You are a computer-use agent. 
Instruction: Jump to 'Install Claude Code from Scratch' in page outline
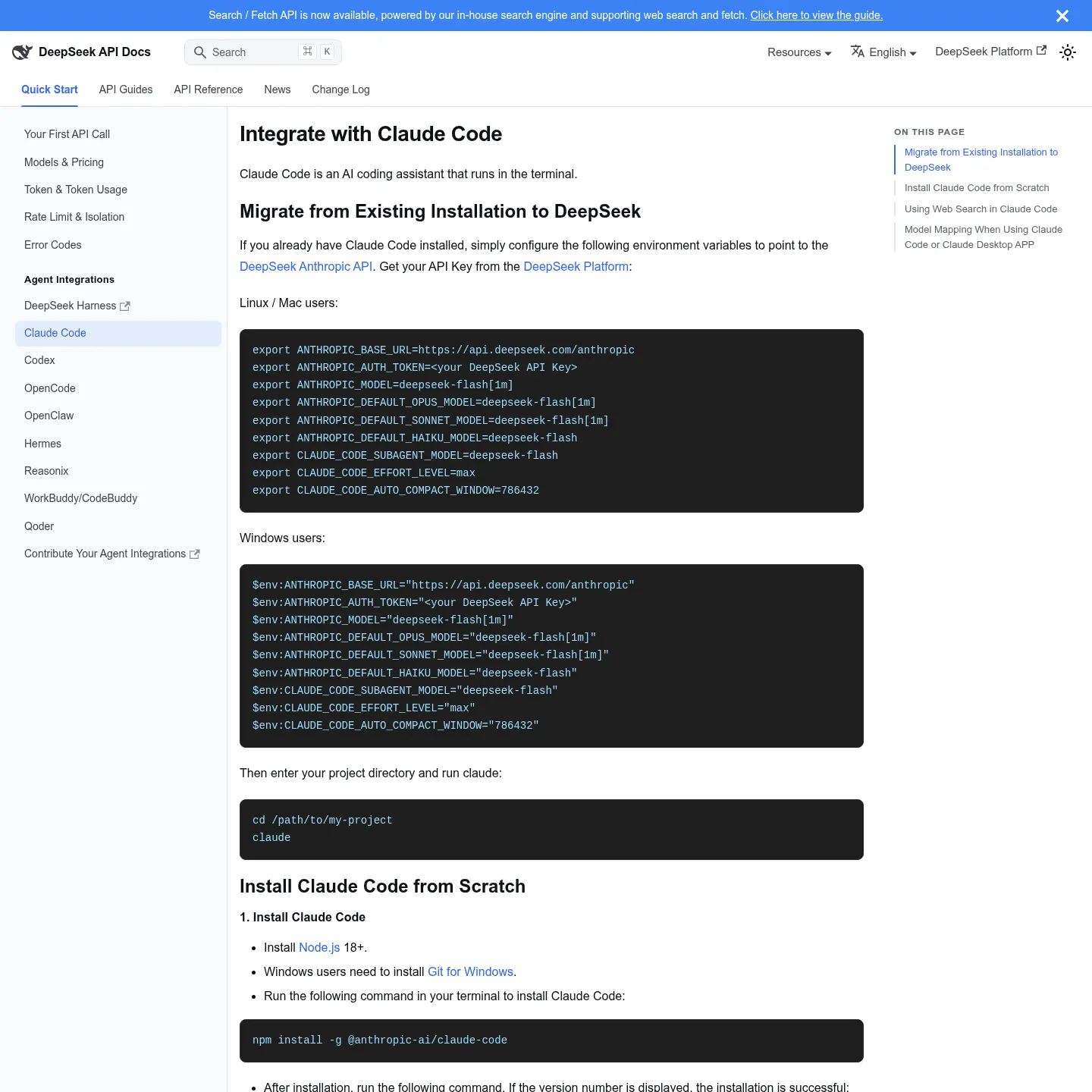click(977, 188)
